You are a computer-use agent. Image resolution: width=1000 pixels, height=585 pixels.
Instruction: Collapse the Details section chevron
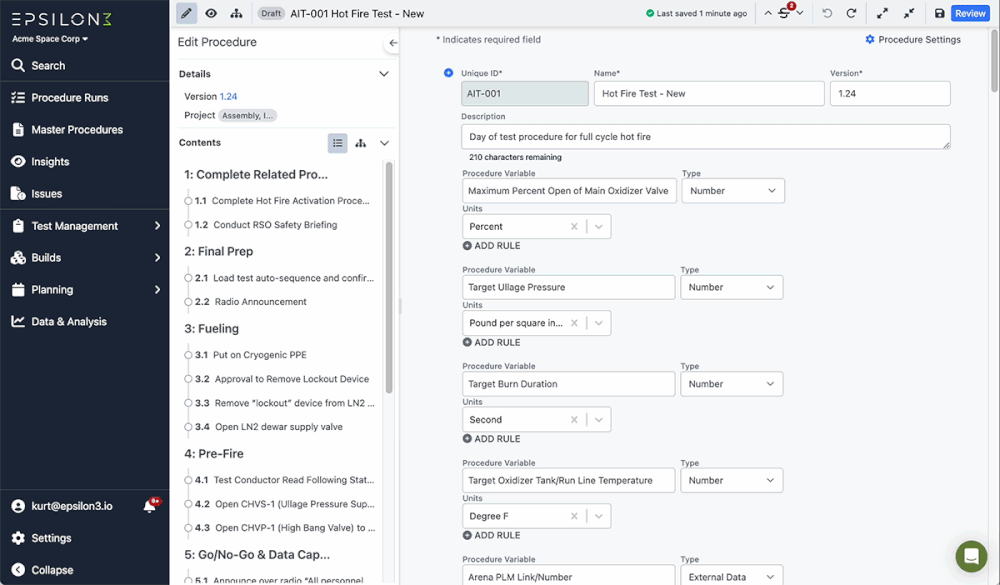(x=384, y=74)
